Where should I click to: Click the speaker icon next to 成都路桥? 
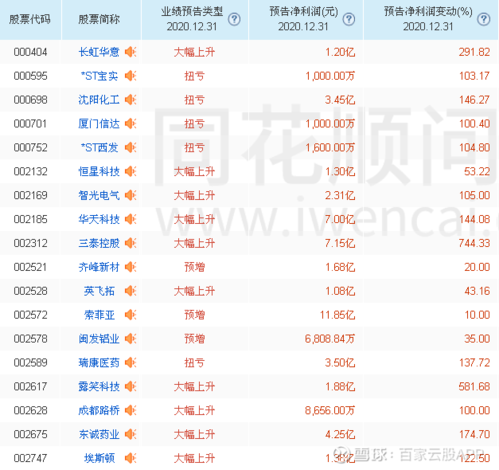[x=130, y=410]
